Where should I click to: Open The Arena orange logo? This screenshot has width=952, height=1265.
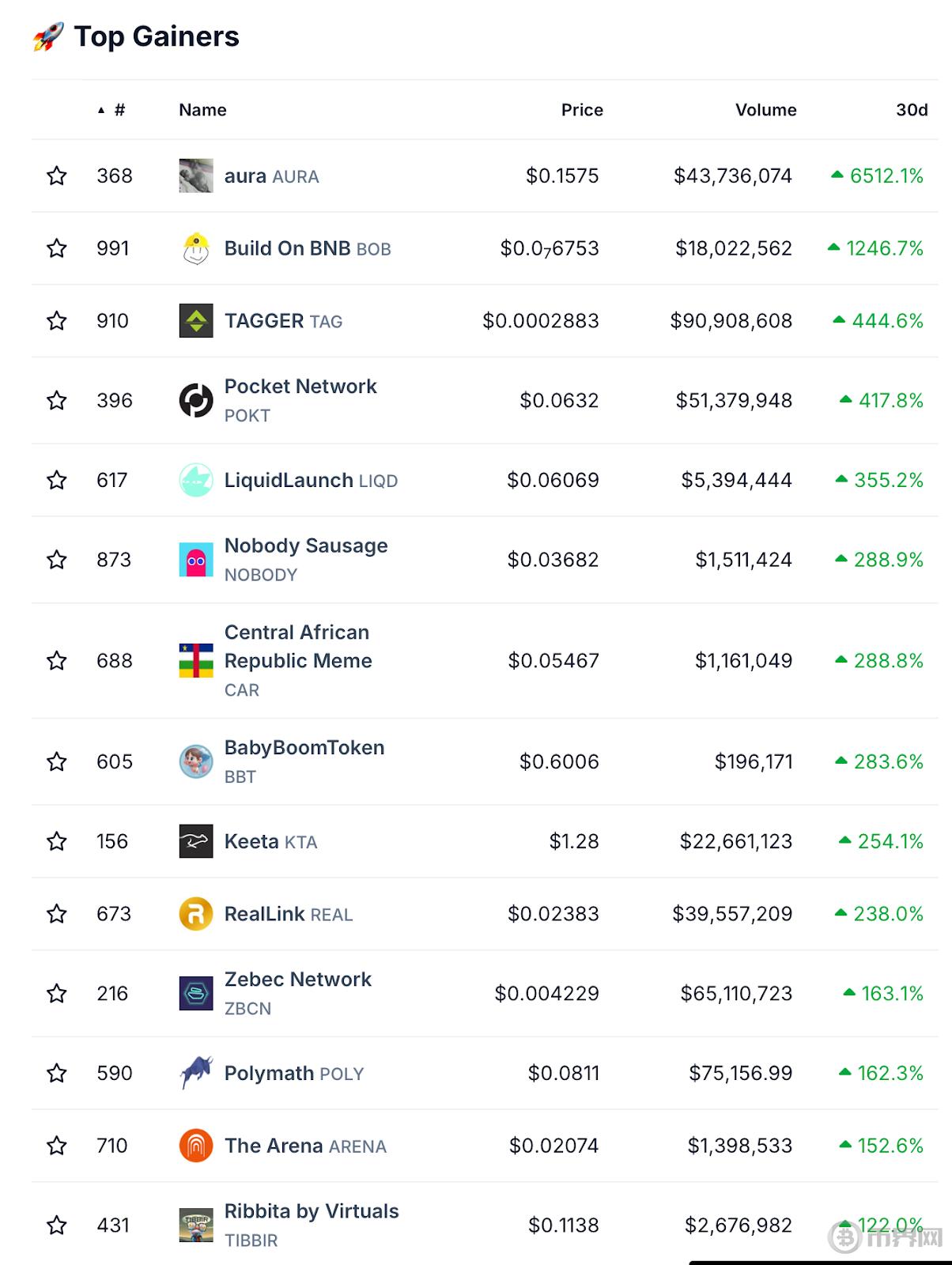tap(196, 1146)
